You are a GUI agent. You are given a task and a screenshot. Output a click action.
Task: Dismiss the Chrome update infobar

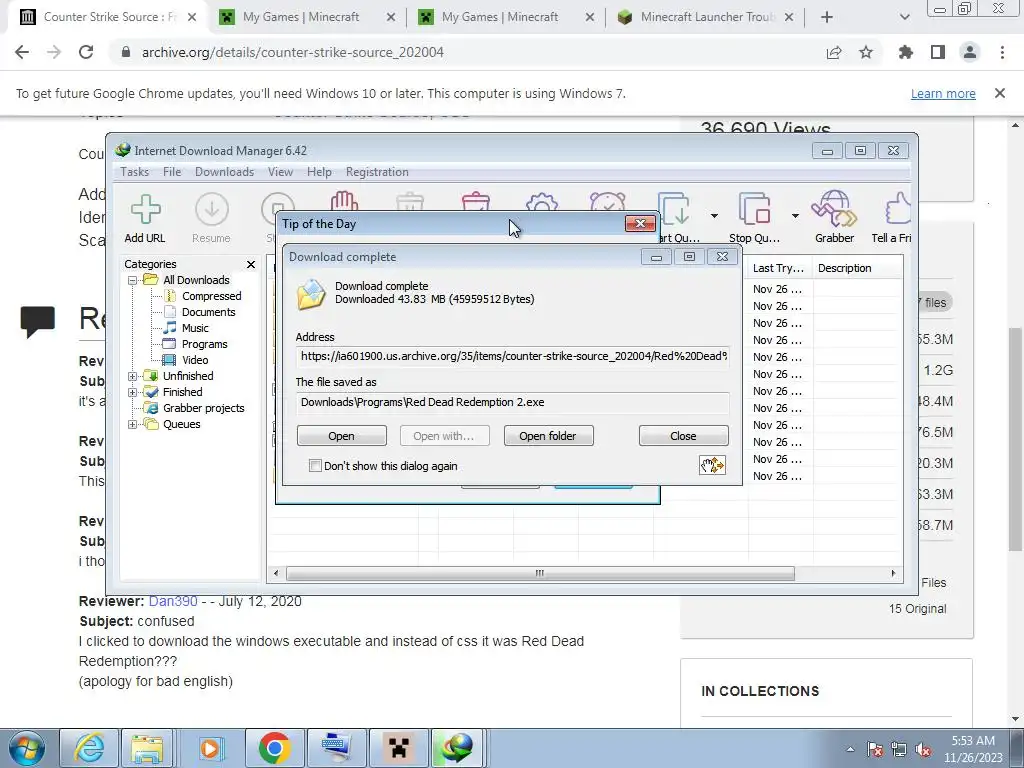click(x=1000, y=93)
